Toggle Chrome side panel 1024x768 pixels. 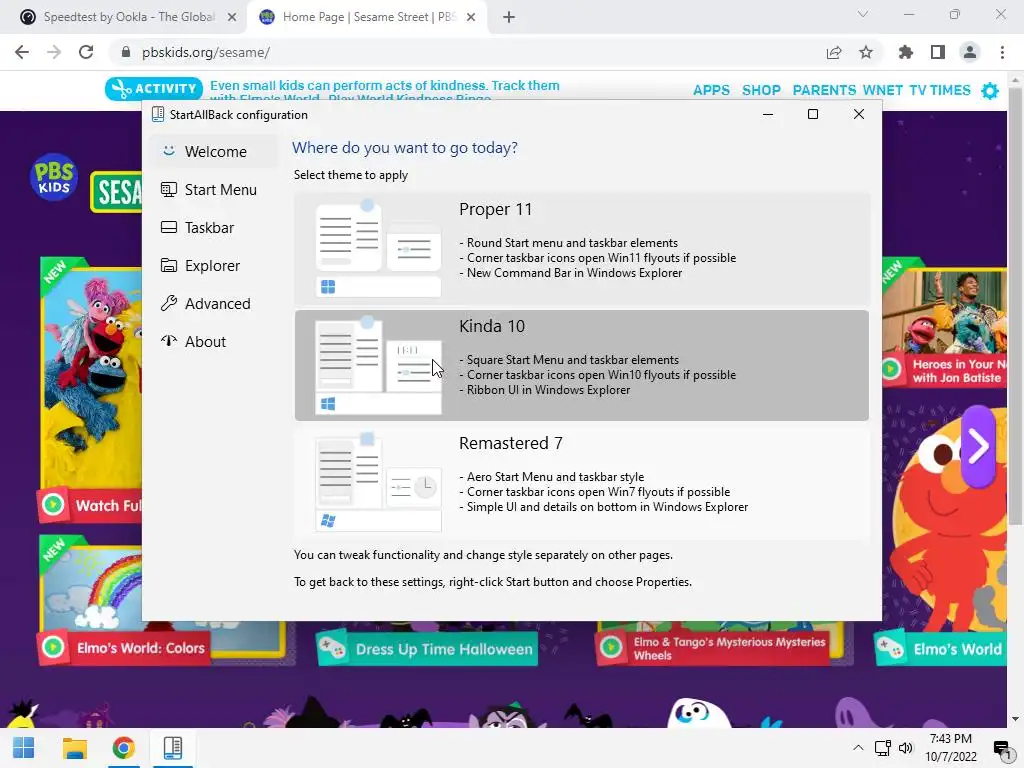click(938, 52)
